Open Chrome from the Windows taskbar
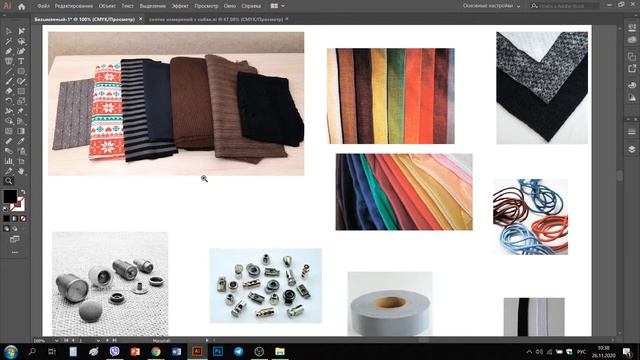The image size is (640, 360). click(156, 351)
